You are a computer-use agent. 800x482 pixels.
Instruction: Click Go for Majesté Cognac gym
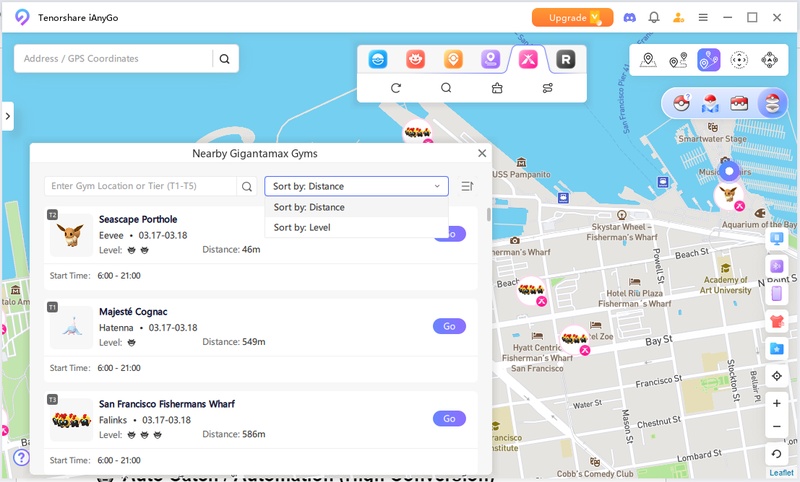point(449,326)
